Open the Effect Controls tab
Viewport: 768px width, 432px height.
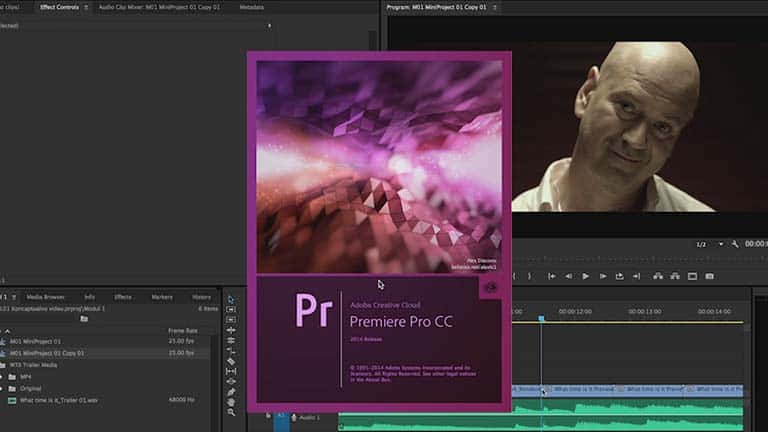coord(59,7)
